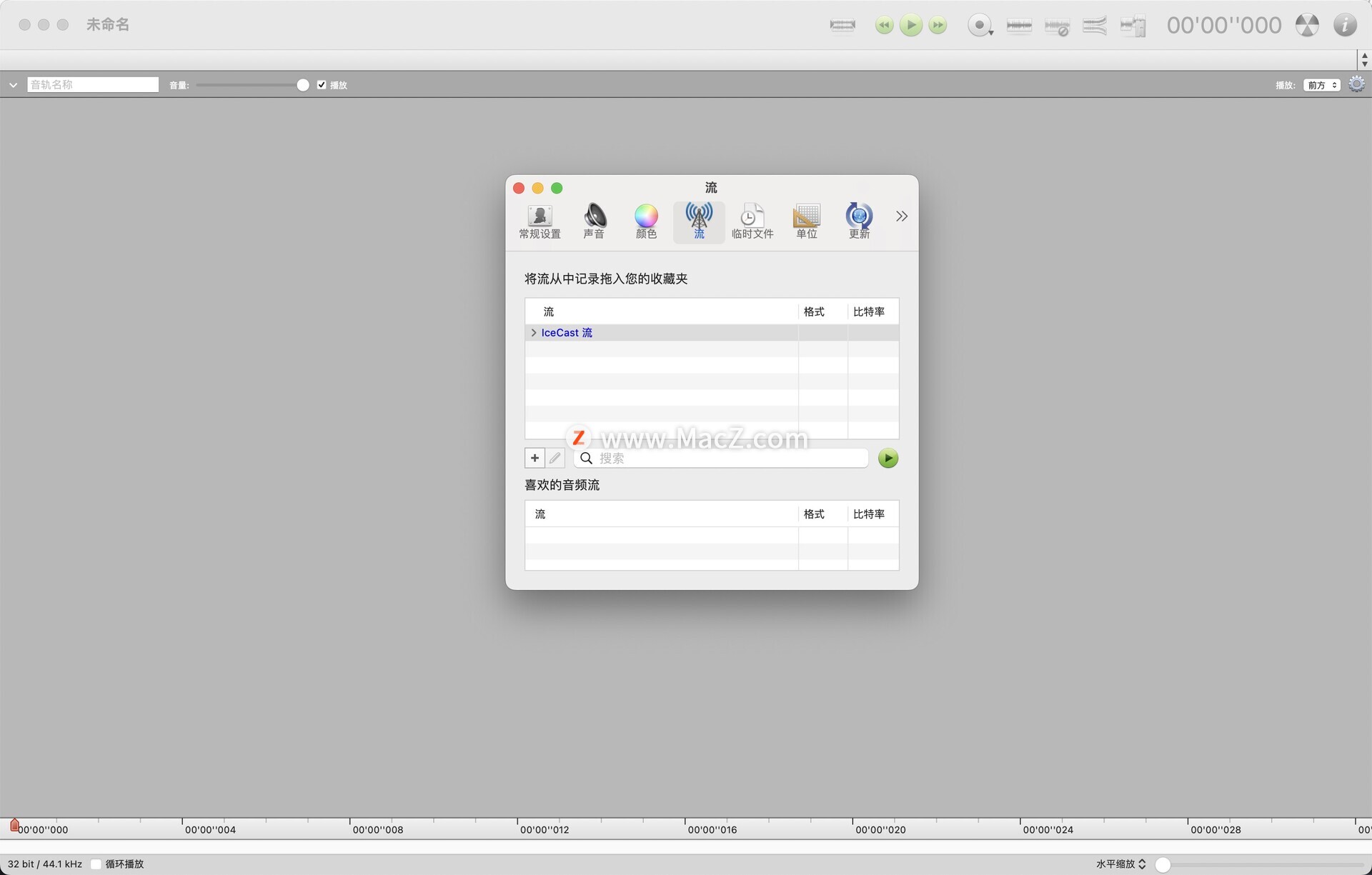The width and height of the screenshot is (1372, 875).
Task: Play selected stream with green play button
Action: click(888, 458)
